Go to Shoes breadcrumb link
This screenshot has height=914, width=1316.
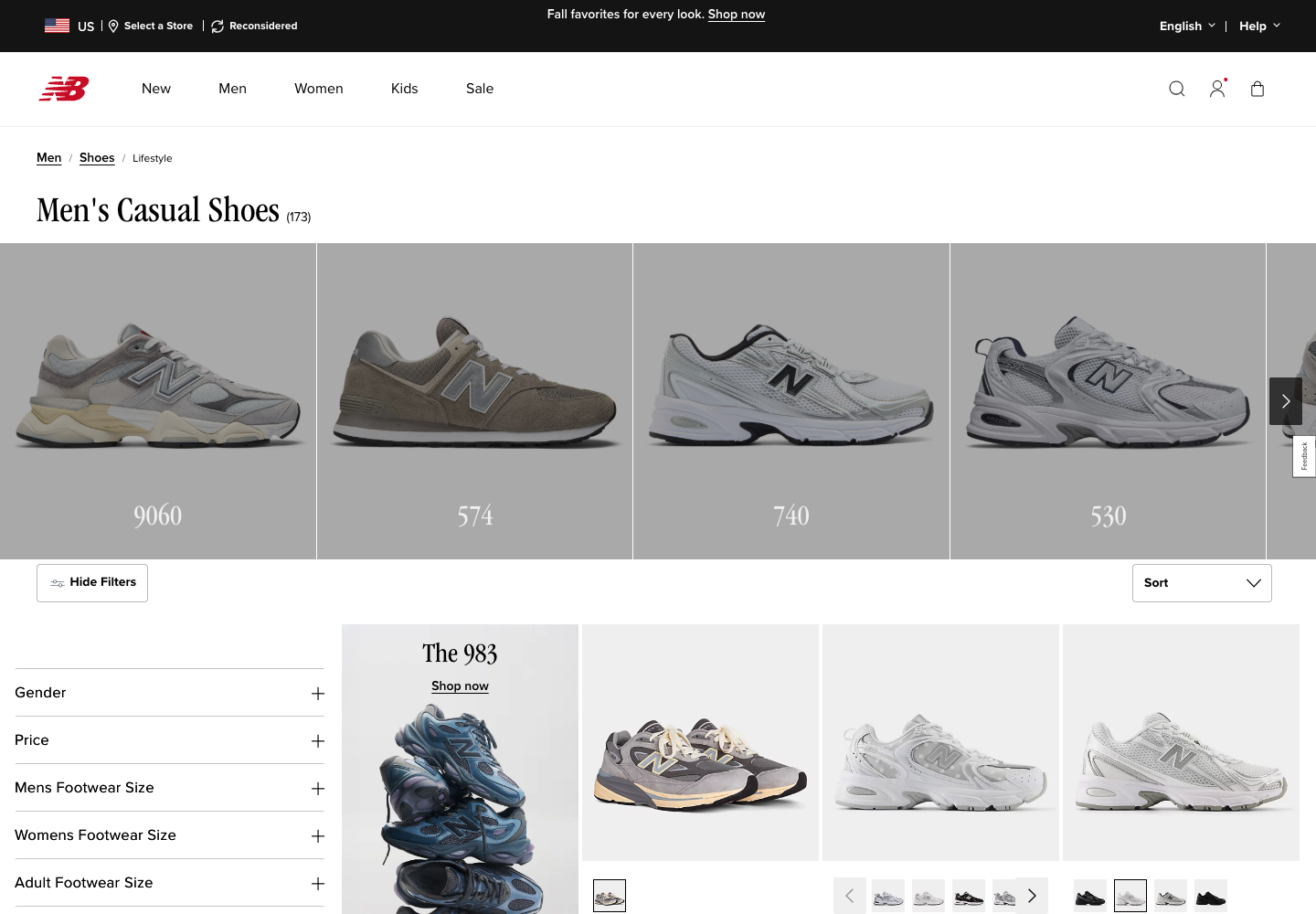click(97, 158)
